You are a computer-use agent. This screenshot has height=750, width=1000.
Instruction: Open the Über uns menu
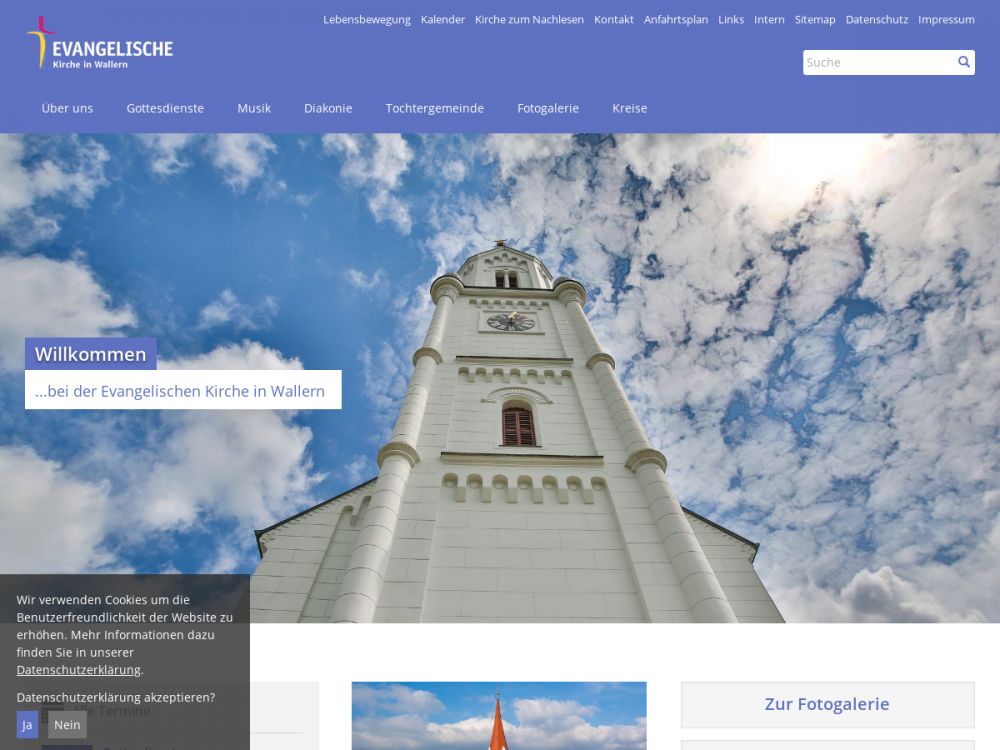(x=67, y=108)
